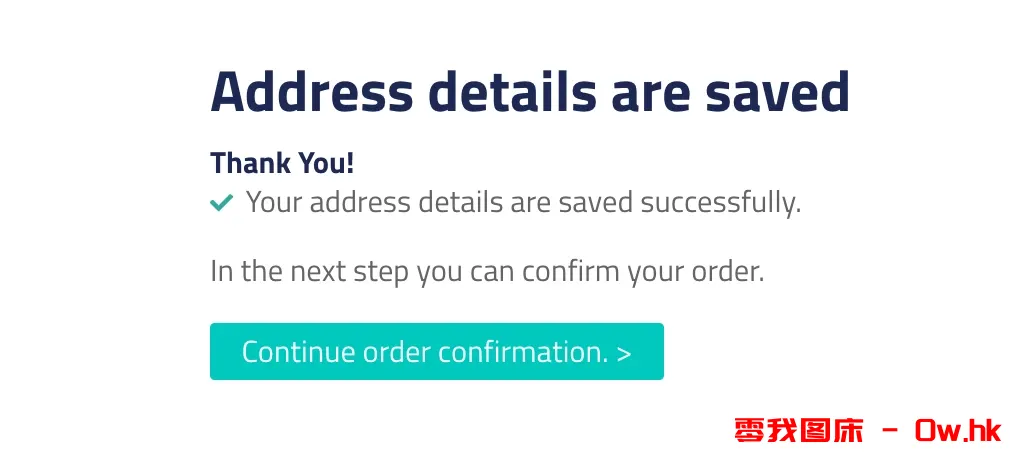The image size is (1010, 452).
Task: Click the 'Address details are saved' heading
Action: 529,93
